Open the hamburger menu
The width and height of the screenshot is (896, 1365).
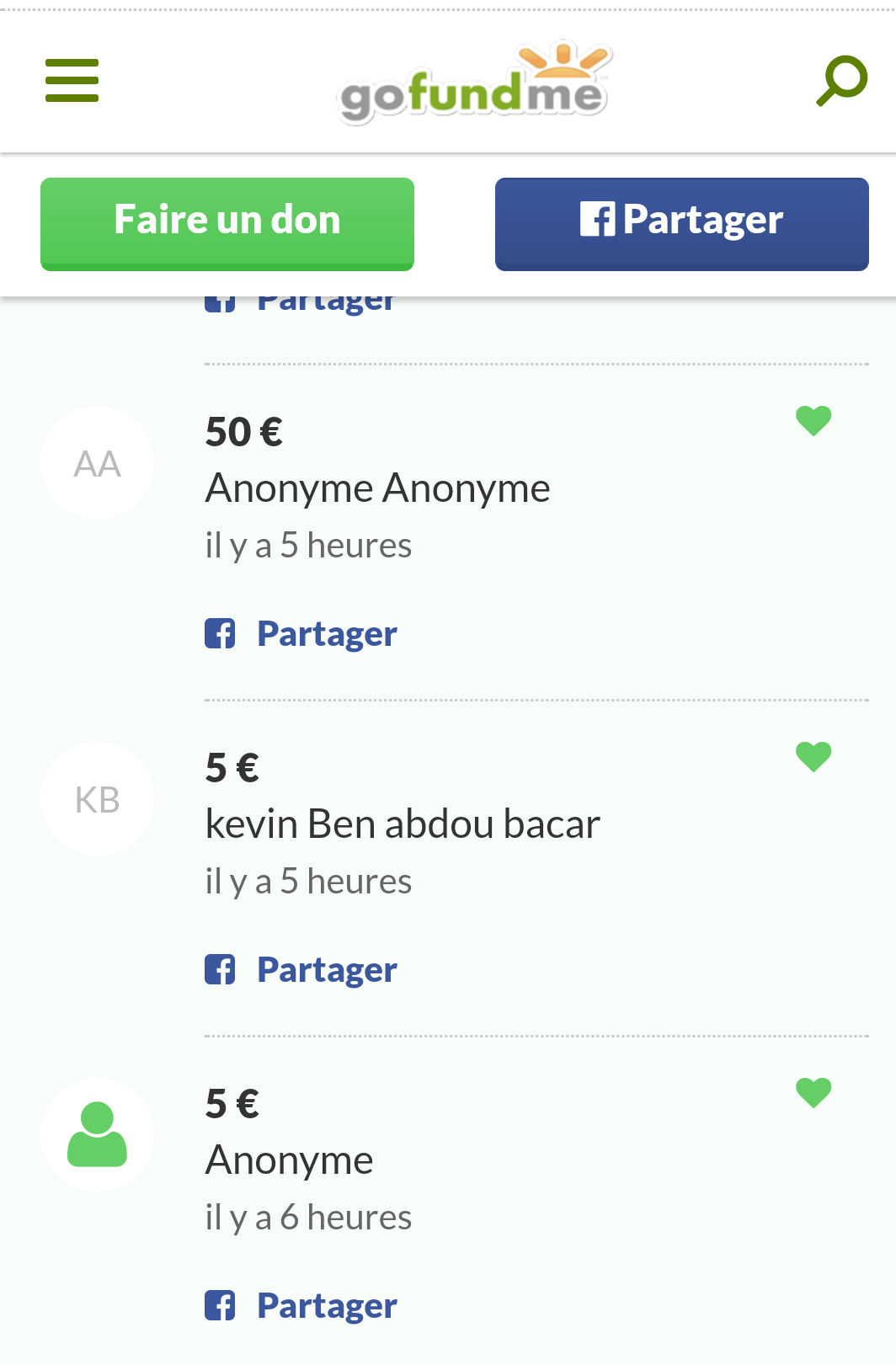pos(72,81)
